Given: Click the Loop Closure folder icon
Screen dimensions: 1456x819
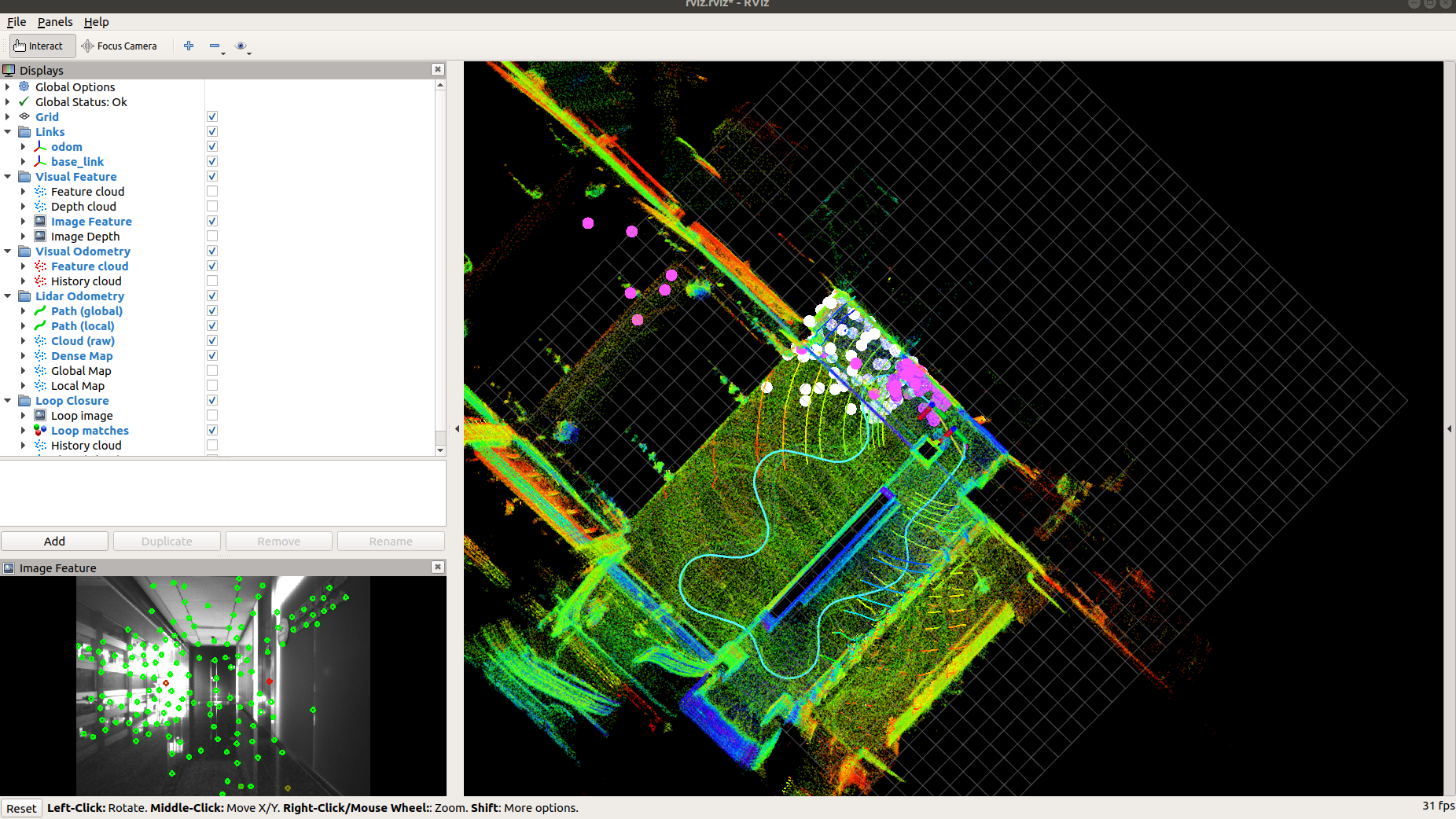Looking at the screenshot, I should 24,400.
